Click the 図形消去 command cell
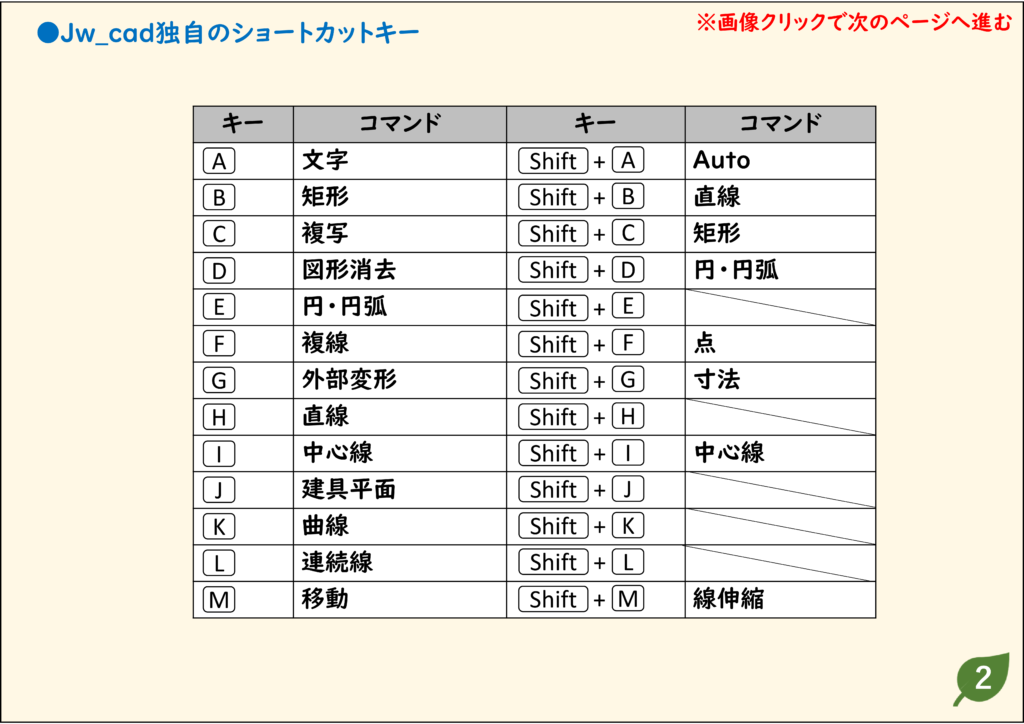This screenshot has height=724, width=1024. pyautogui.click(x=400, y=270)
